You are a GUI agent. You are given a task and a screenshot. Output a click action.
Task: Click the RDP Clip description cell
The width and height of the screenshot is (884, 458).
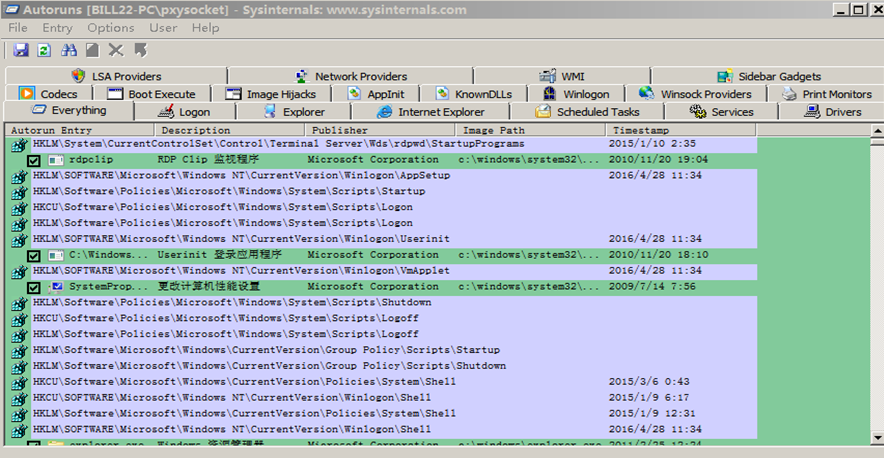tap(208, 160)
